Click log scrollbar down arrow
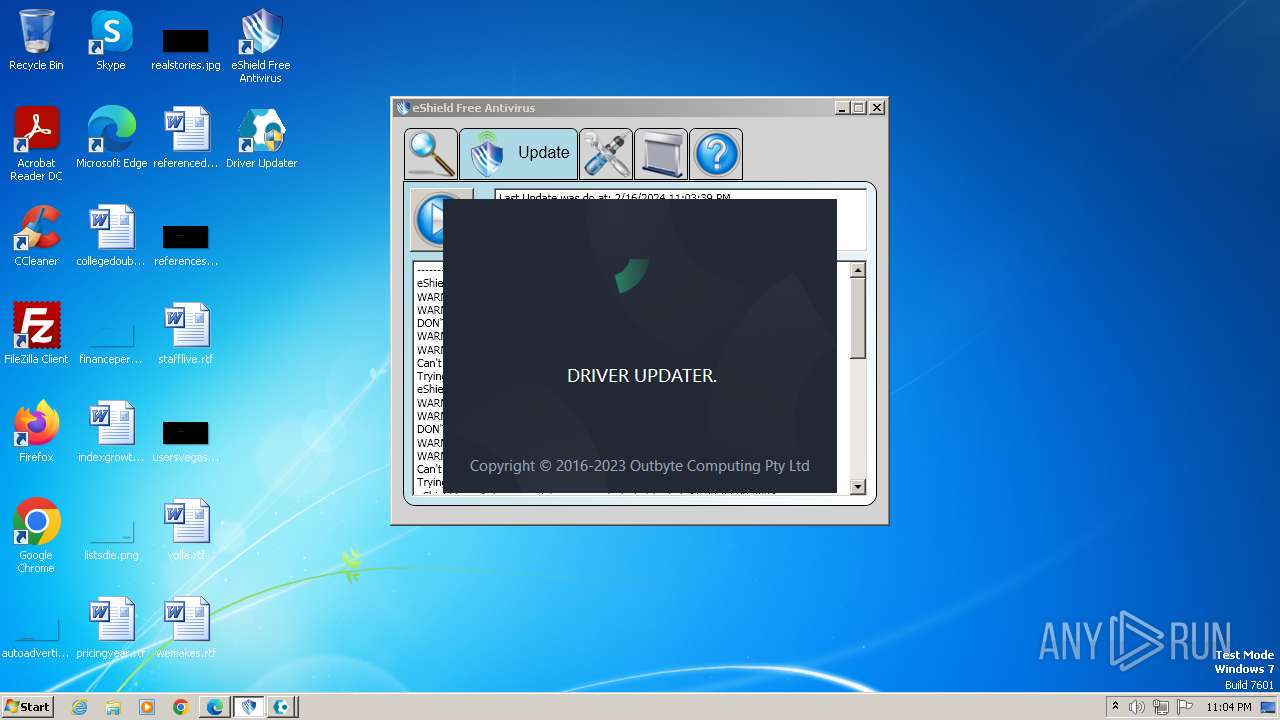1280x720 pixels. point(857,487)
